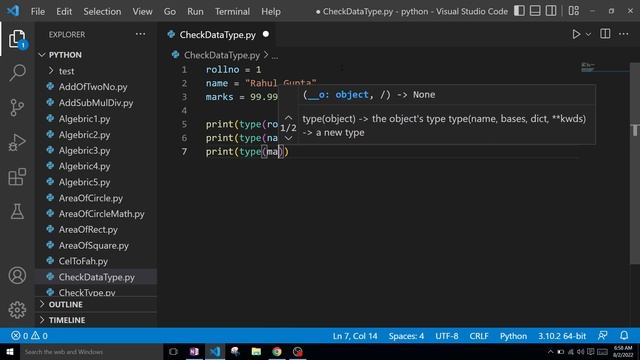Open the Selection menu
The height and width of the screenshot is (360, 640).
click(x=102, y=11)
